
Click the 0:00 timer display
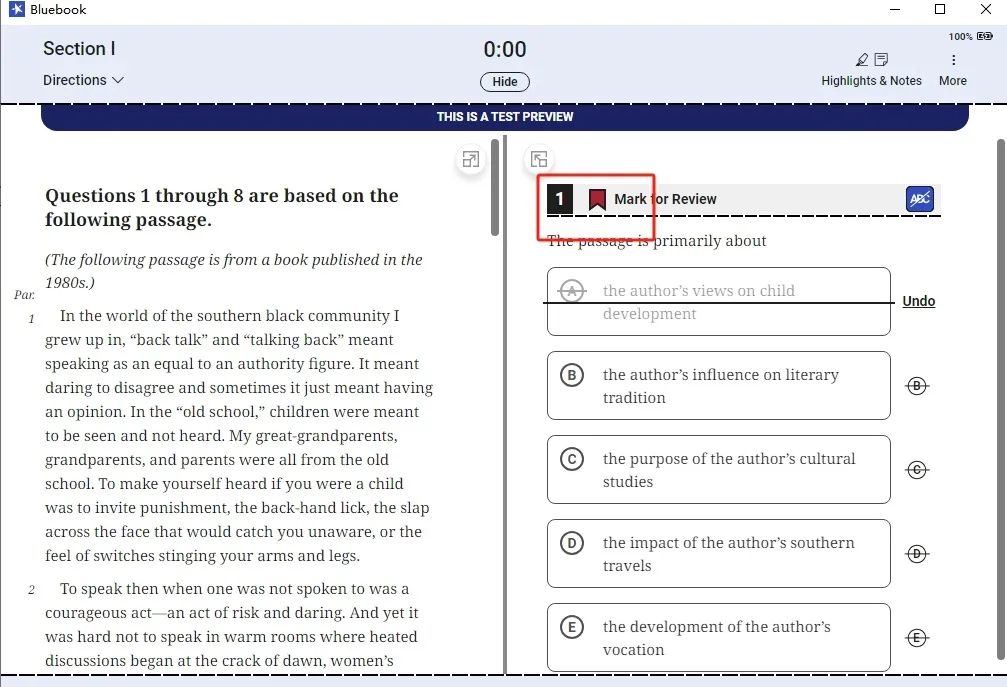click(x=505, y=49)
